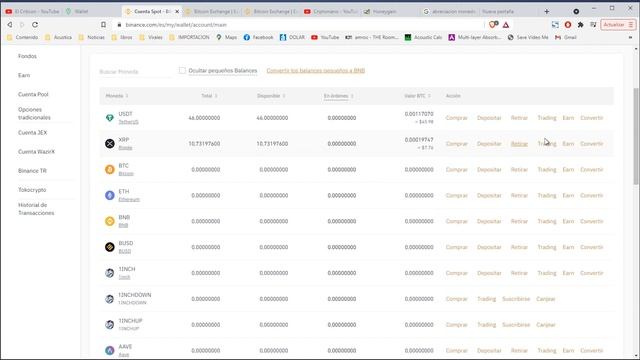Bookmark this page with the bookmark icon

click(x=103, y=25)
